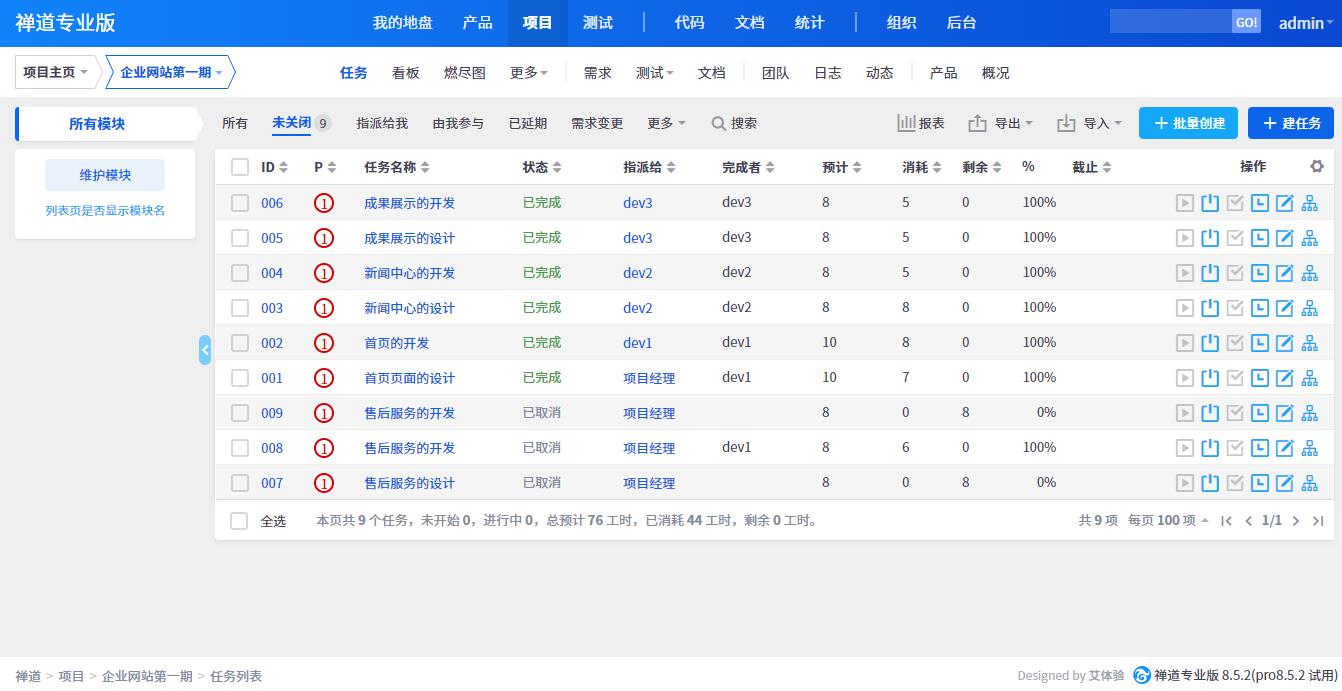Click the 维护模块 button
The image size is (1342, 691).
[x=105, y=175]
